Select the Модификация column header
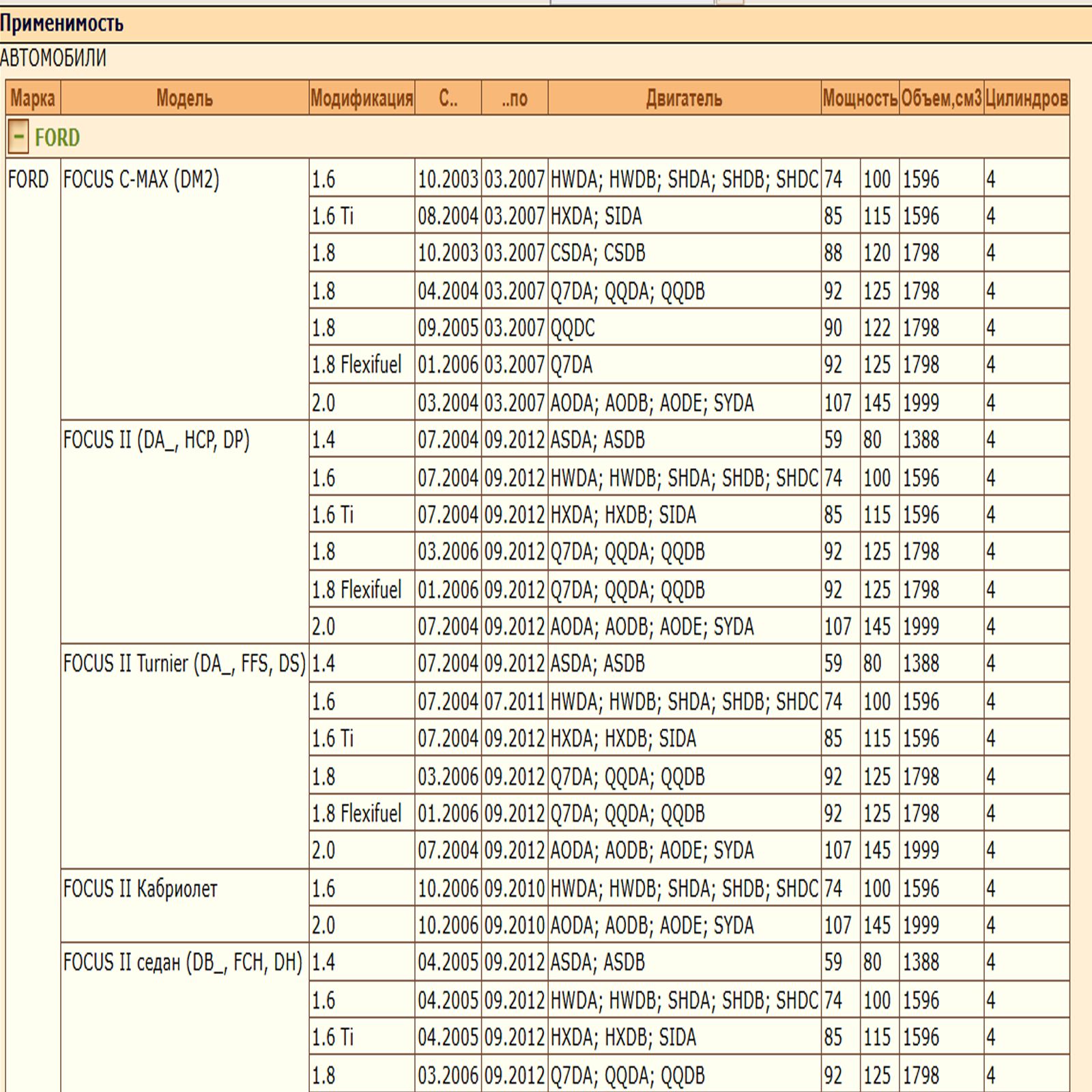Image resolution: width=1092 pixels, height=1092 pixels. pos(362,98)
